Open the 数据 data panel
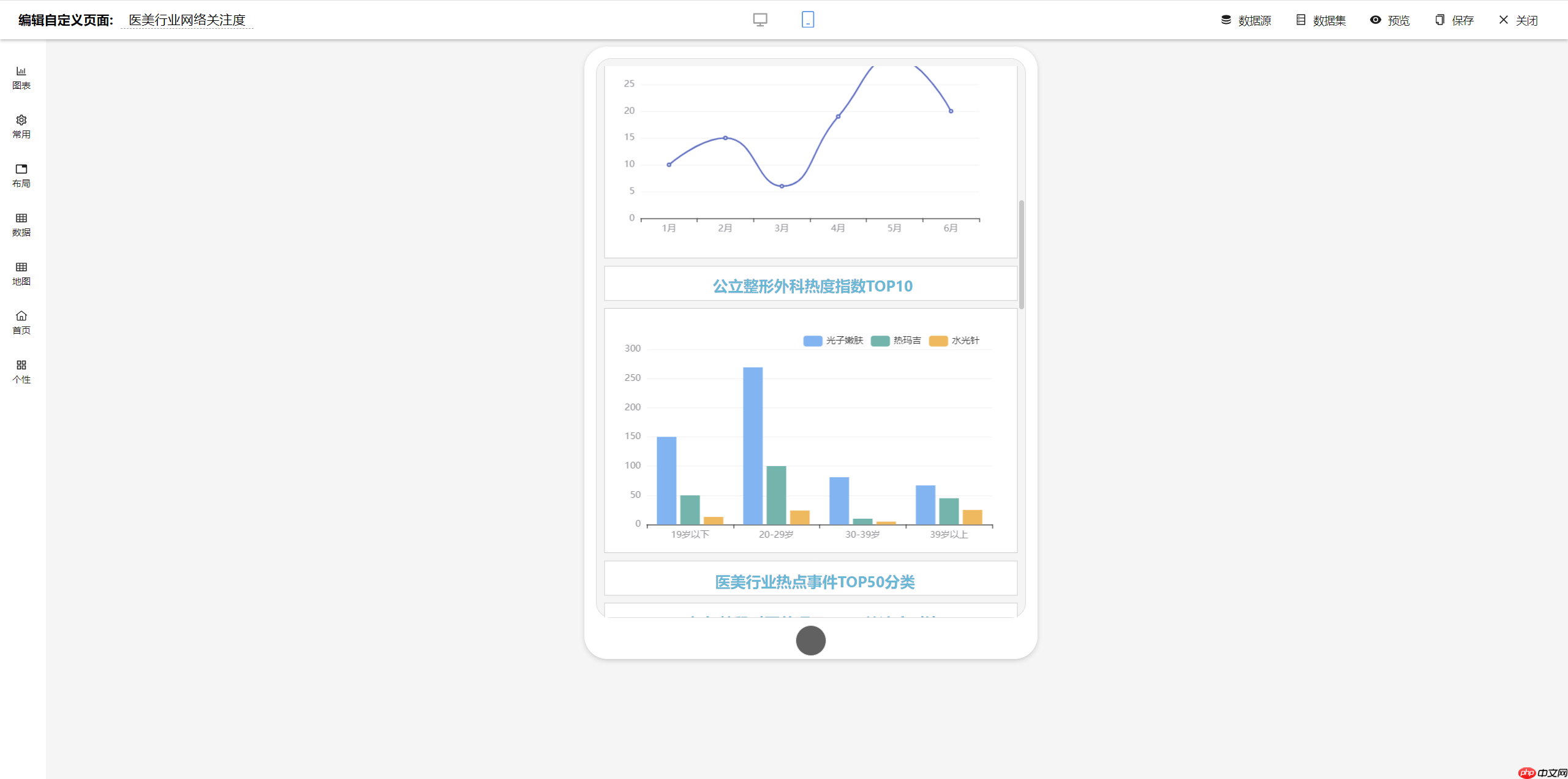 (x=21, y=225)
